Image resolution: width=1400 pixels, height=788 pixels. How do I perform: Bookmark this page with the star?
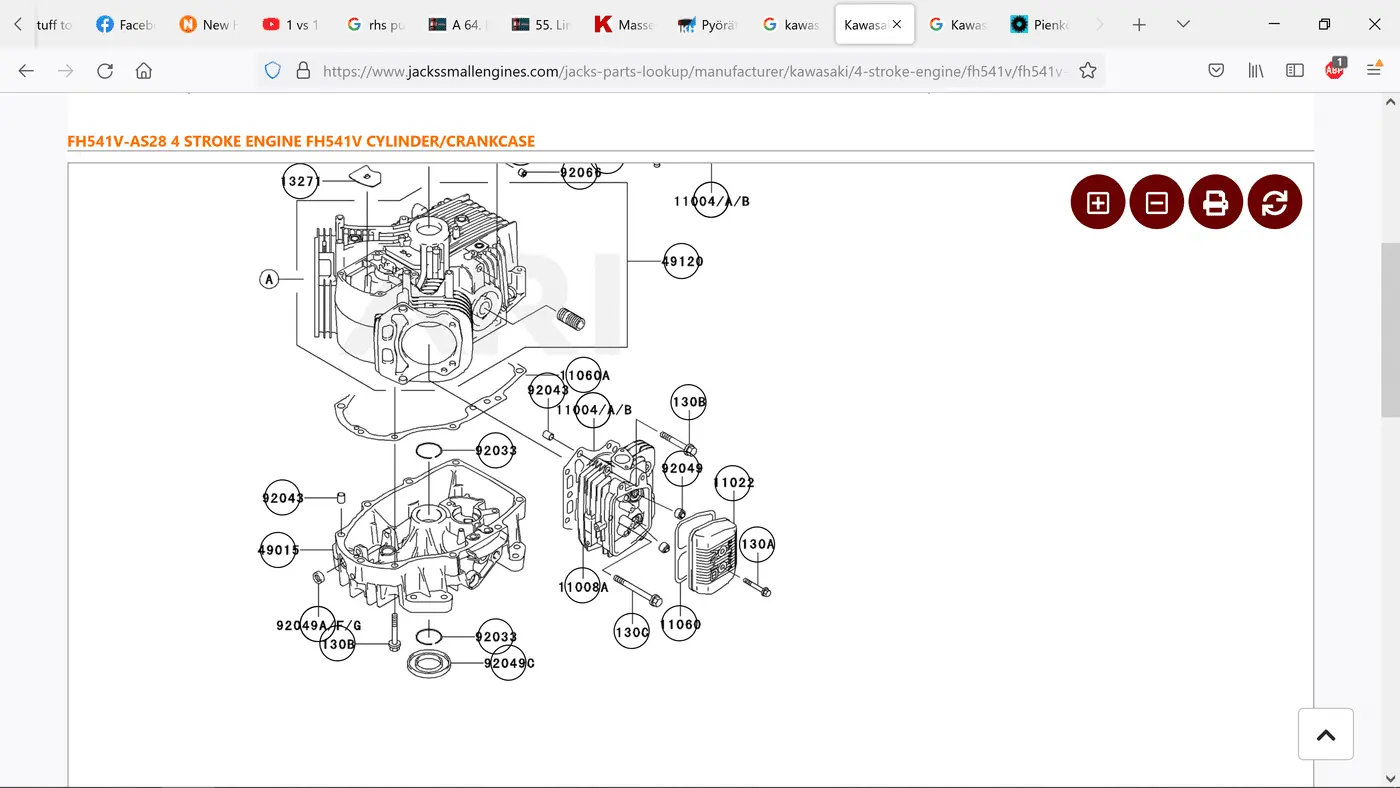click(x=1088, y=70)
